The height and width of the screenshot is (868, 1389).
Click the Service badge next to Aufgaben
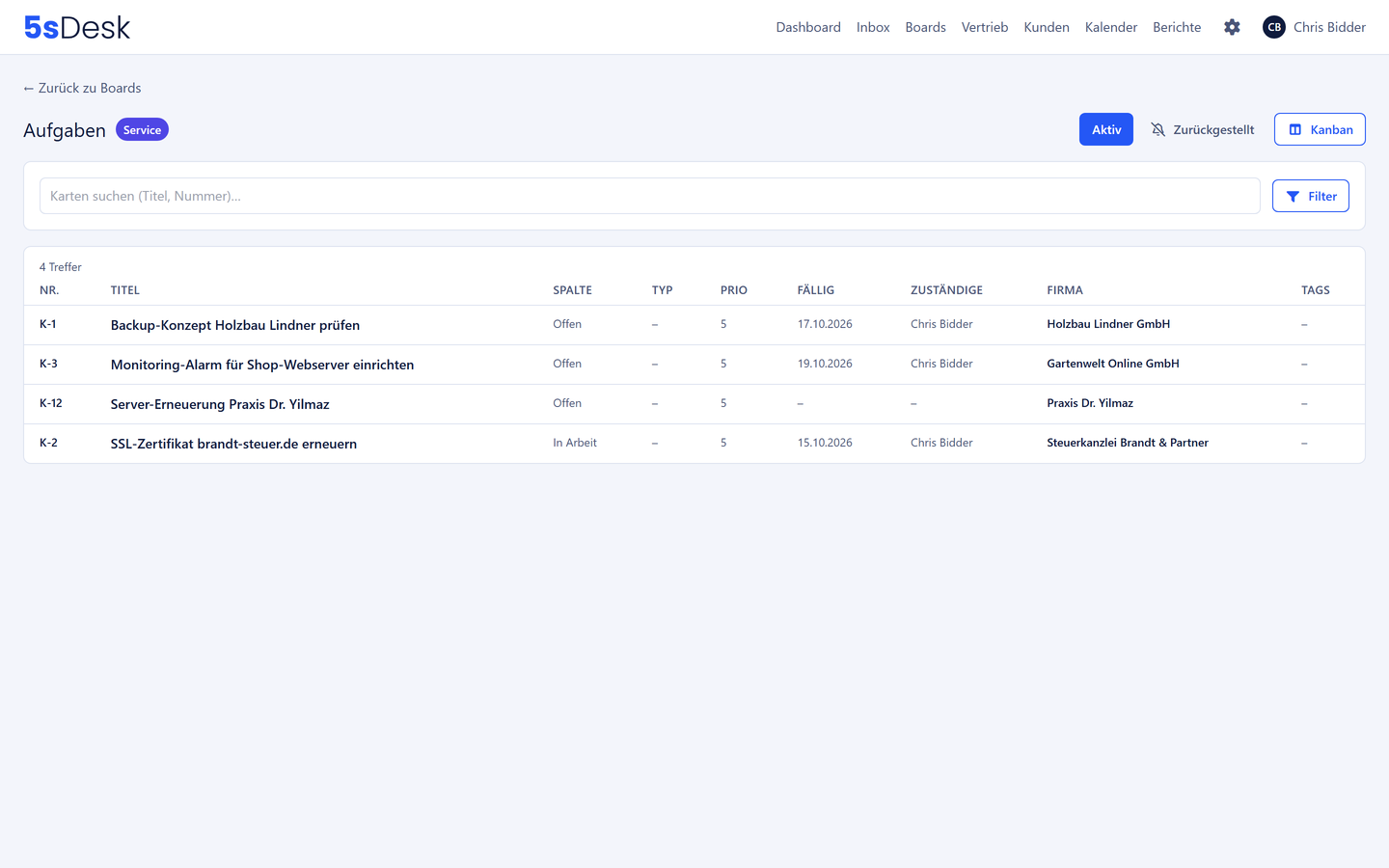[142, 129]
